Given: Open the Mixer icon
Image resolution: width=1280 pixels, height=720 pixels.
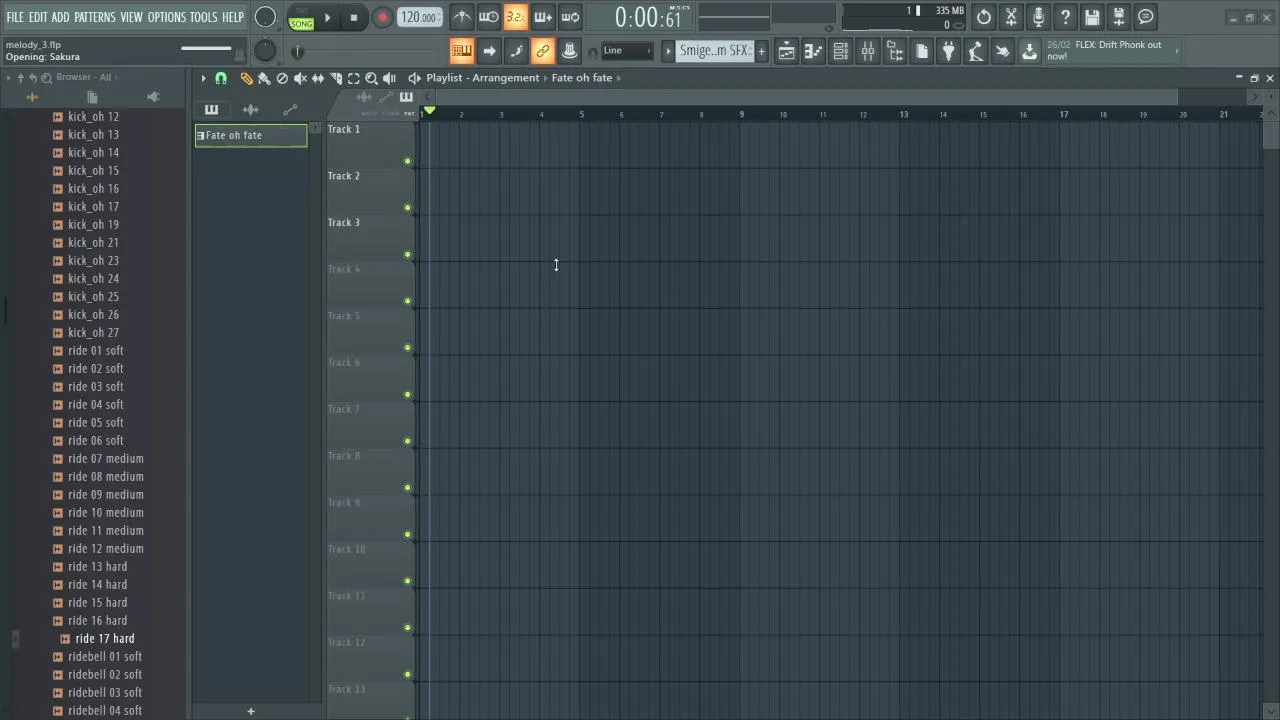Looking at the screenshot, I should (868, 51).
